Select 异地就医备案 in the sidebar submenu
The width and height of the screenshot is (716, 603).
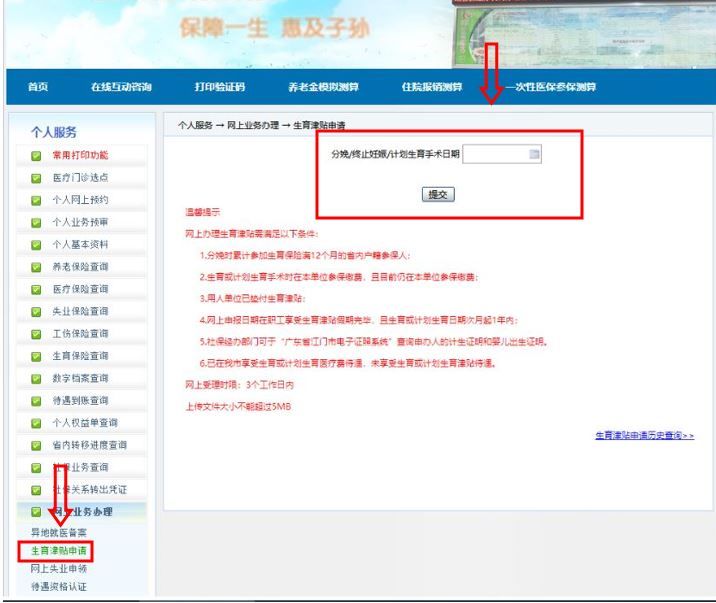[x=46, y=533]
